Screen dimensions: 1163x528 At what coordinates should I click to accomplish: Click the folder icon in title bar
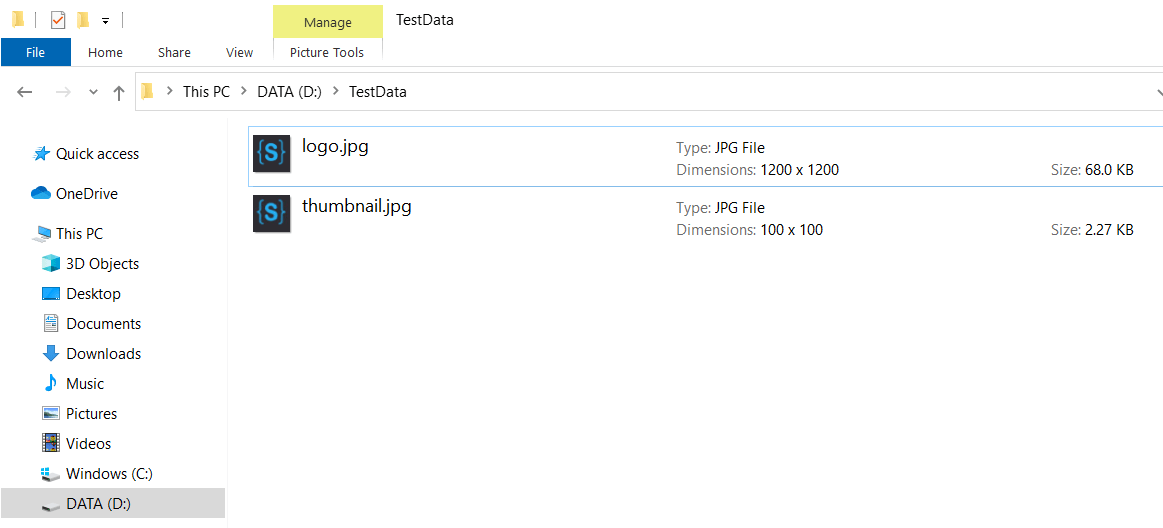pyautogui.click(x=19, y=20)
